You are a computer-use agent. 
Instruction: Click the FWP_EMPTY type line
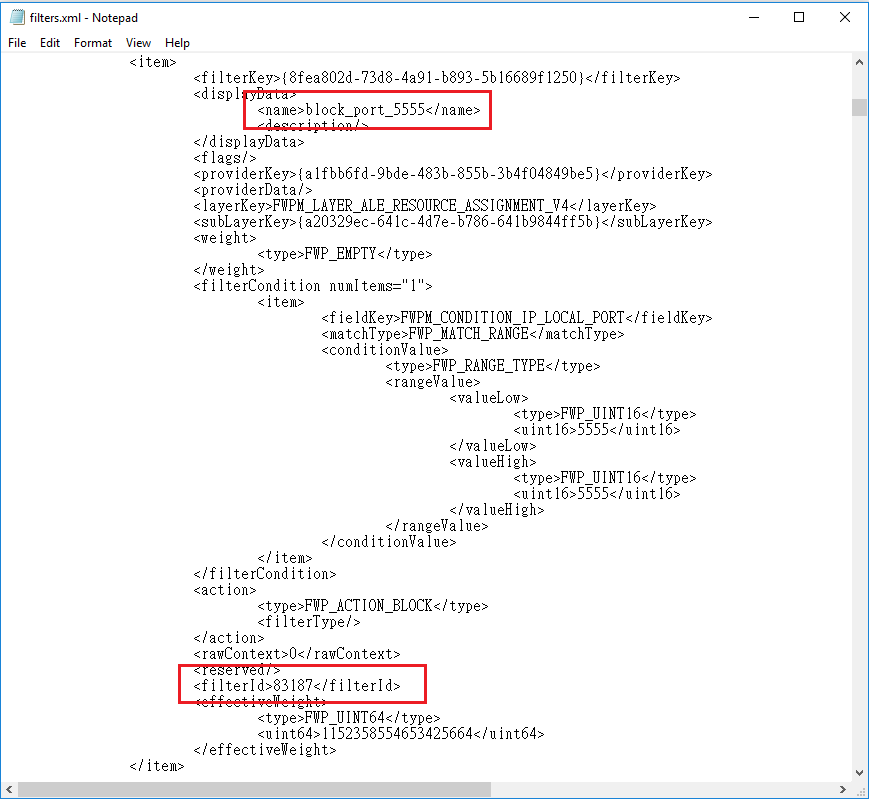tap(345, 254)
